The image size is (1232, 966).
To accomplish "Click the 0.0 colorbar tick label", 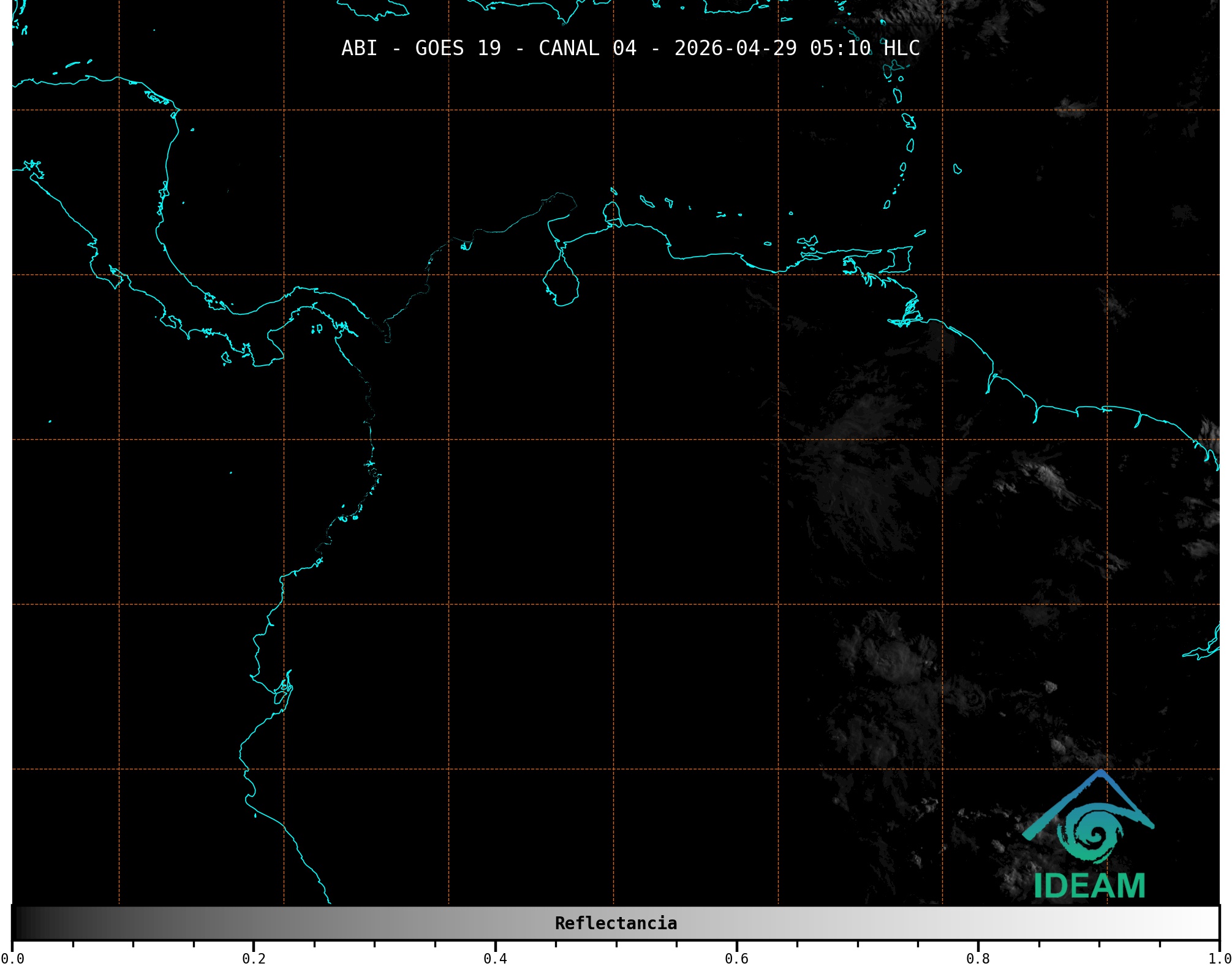I will point(13,958).
